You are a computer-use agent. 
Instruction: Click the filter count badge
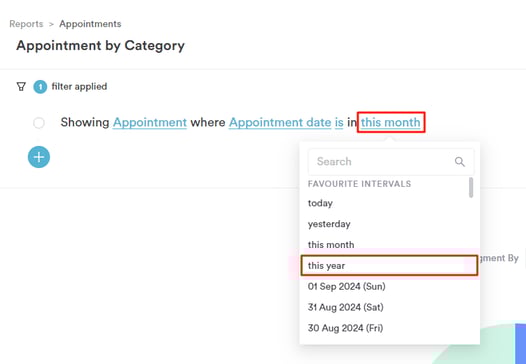click(40, 87)
